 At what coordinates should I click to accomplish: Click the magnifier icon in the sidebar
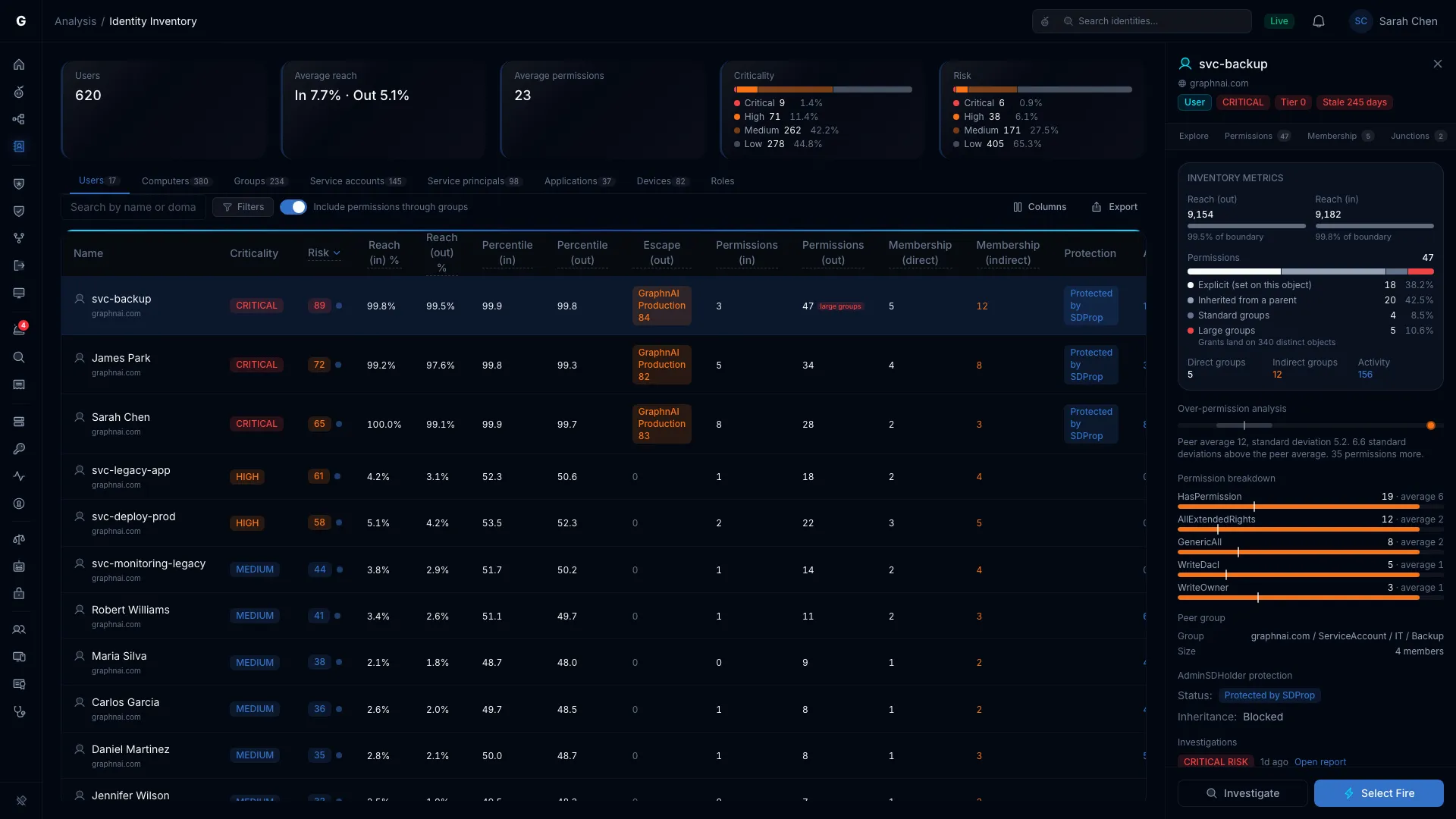[19, 357]
